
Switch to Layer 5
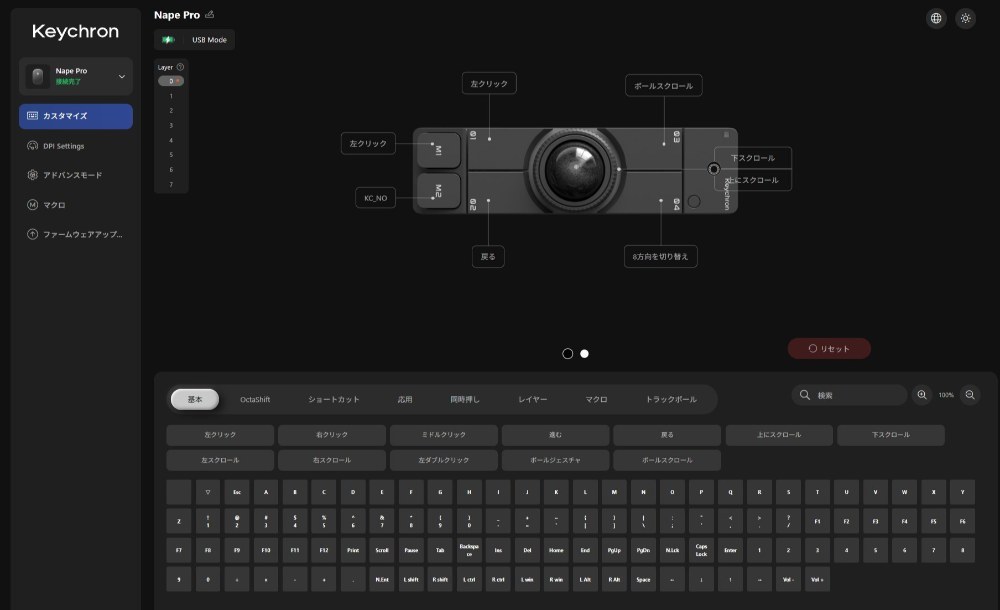171,154
